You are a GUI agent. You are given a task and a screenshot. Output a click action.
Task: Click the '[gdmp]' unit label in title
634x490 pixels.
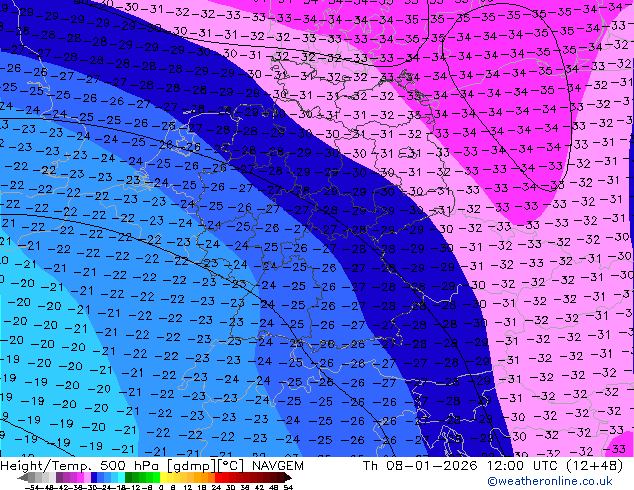[190, 466]
